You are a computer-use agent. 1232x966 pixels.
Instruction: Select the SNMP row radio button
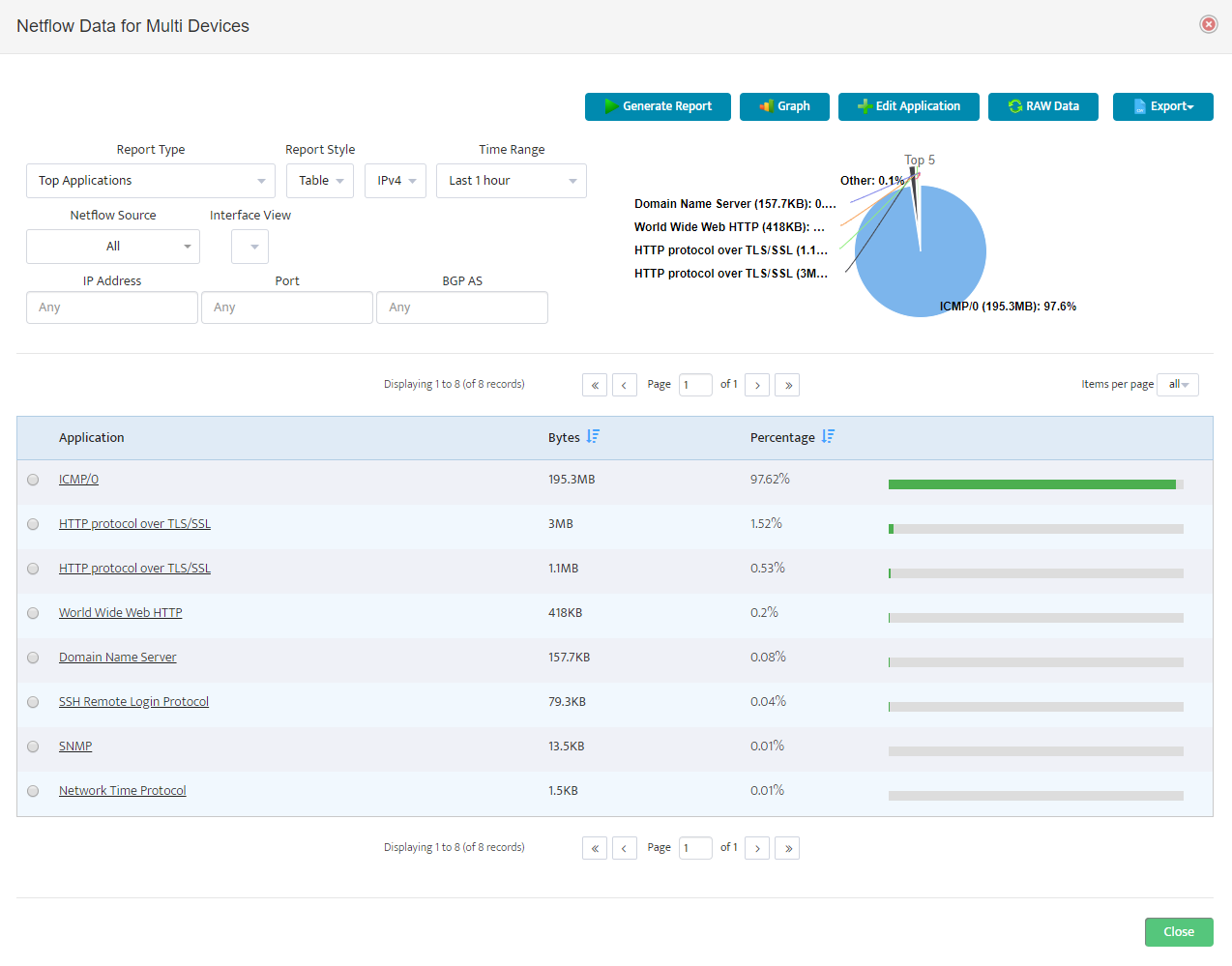[x=33, y=746]
